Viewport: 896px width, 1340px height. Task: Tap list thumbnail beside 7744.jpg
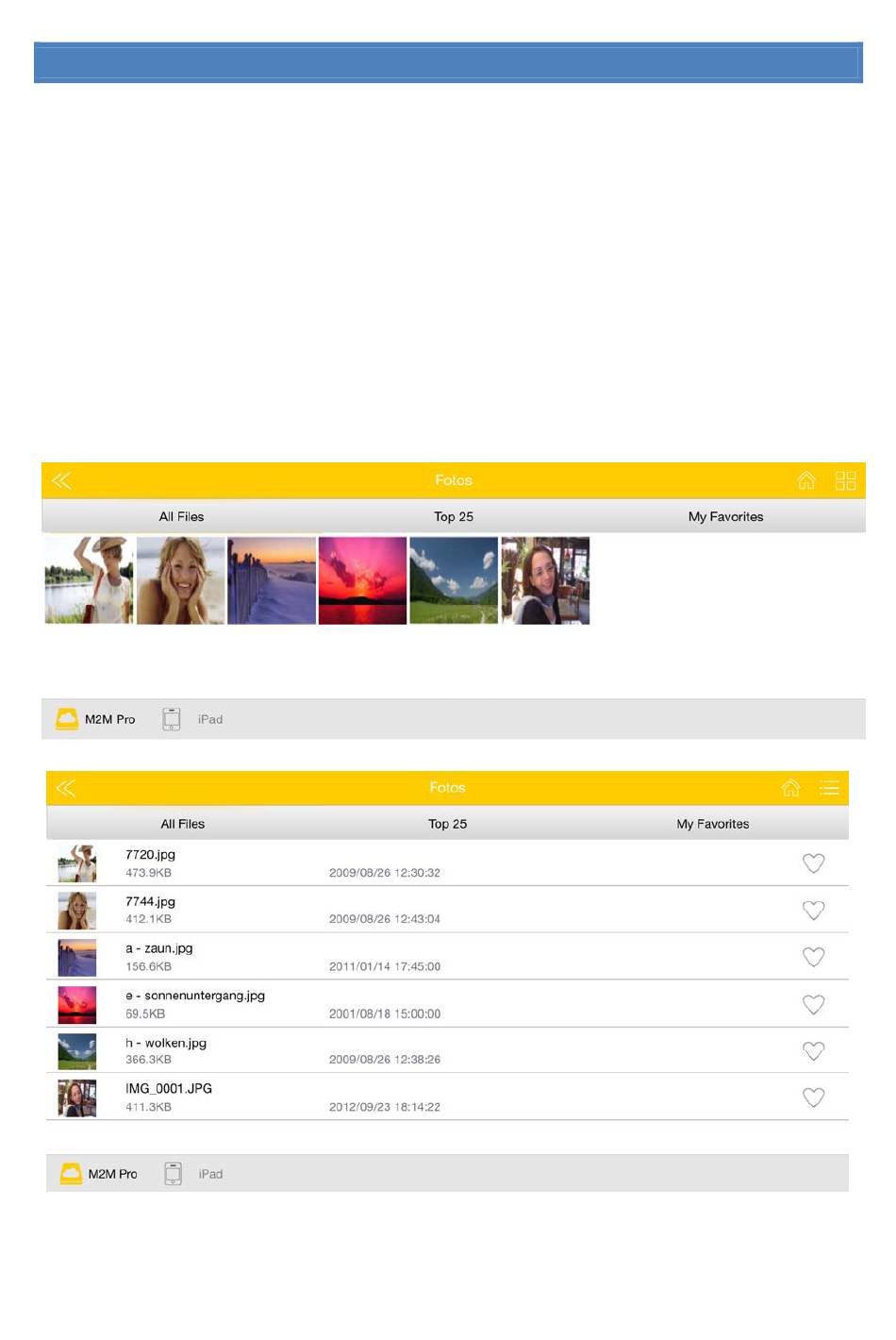pyautogui.click(x=77, y=911)
